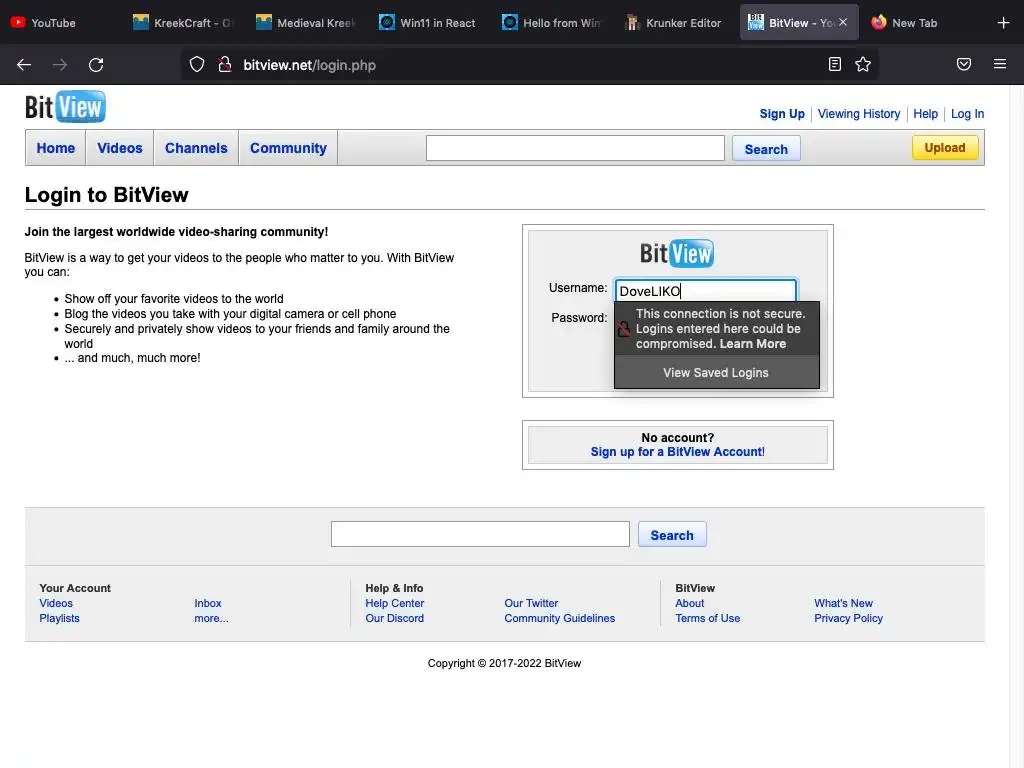Close the BitView tab
Screen dimensions: 1024x768
point(843,22)
